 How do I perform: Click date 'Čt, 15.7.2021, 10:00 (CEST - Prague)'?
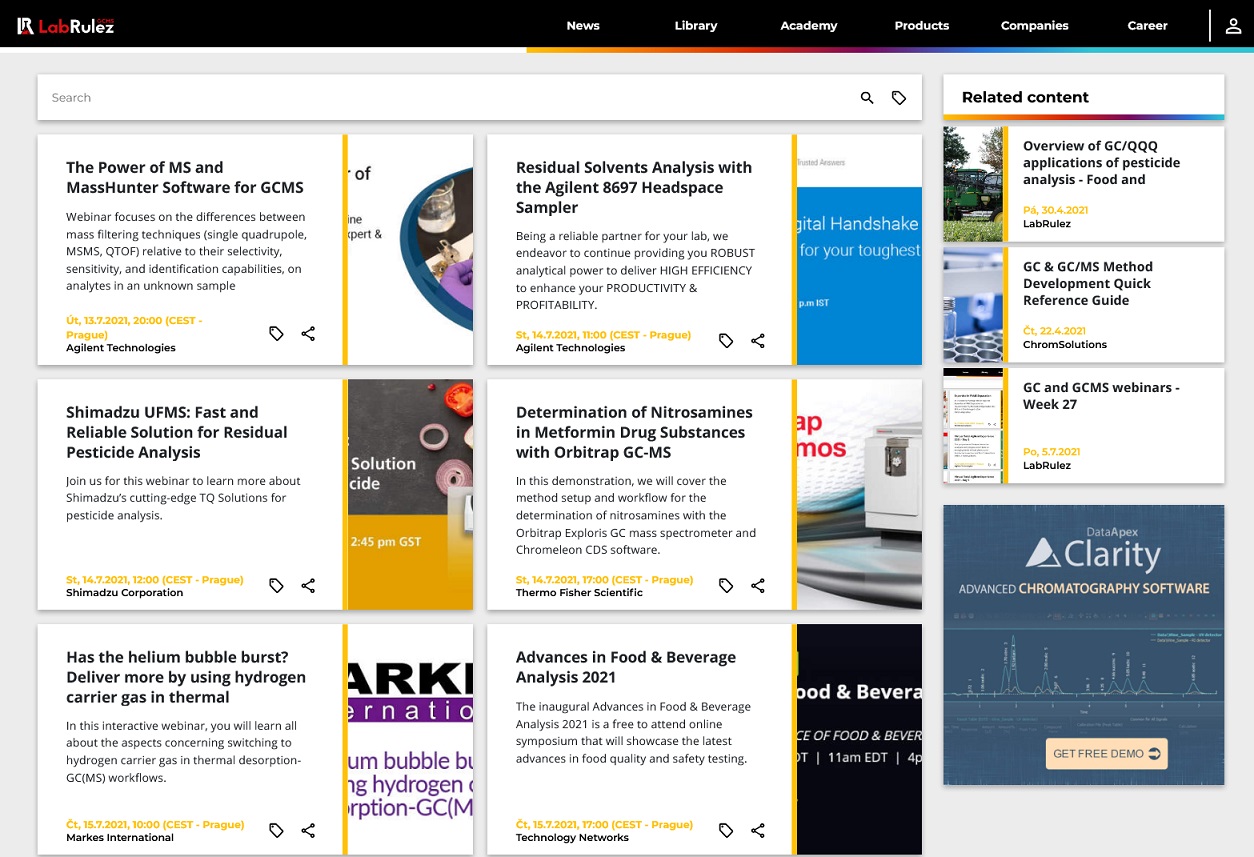tap(155, 825)
